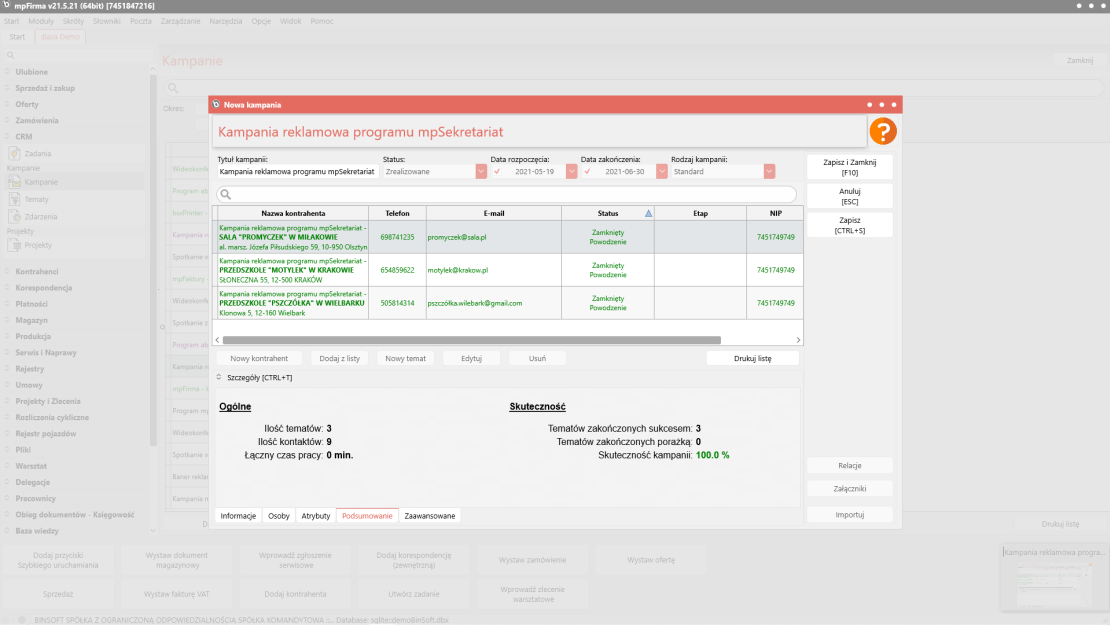Switch to the Baza Demo tab
Screen dimensions: 1110x625
click(60, 37)
